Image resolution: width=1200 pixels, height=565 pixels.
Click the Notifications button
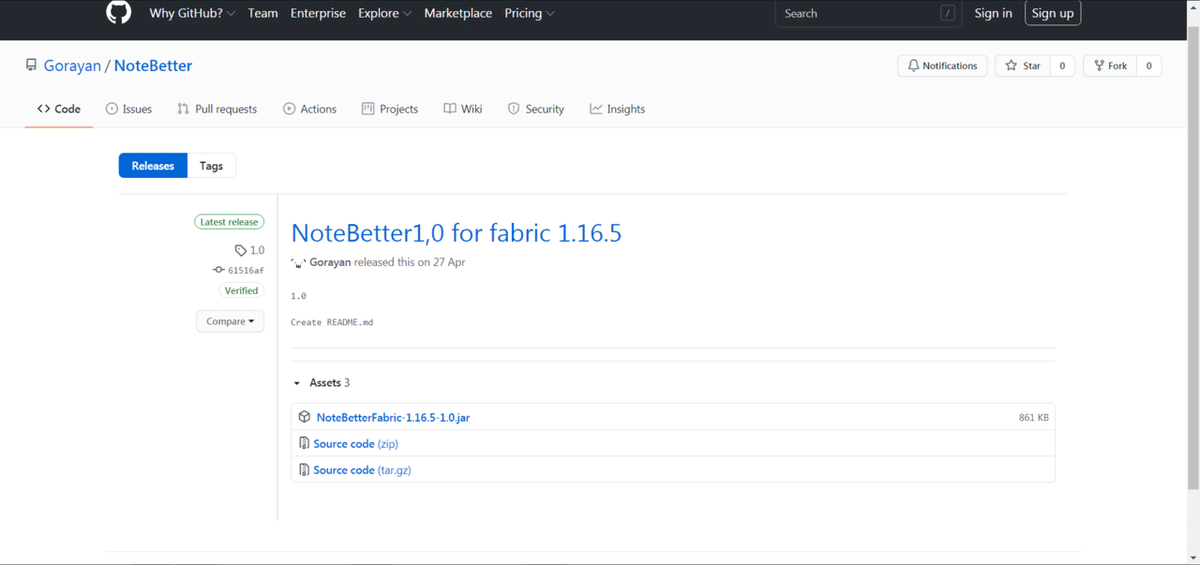tap(943, 66)
